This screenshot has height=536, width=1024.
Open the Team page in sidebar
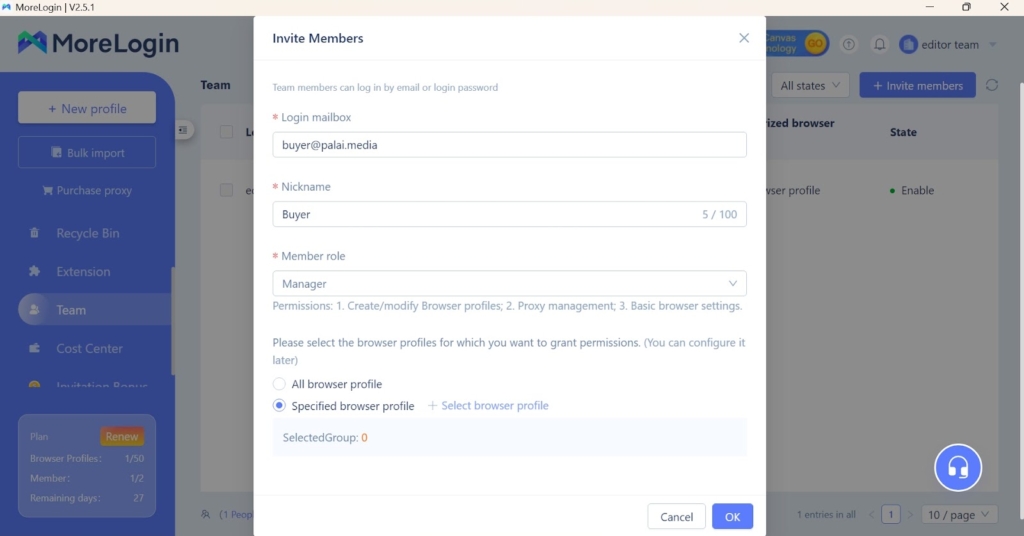(70, 310)
